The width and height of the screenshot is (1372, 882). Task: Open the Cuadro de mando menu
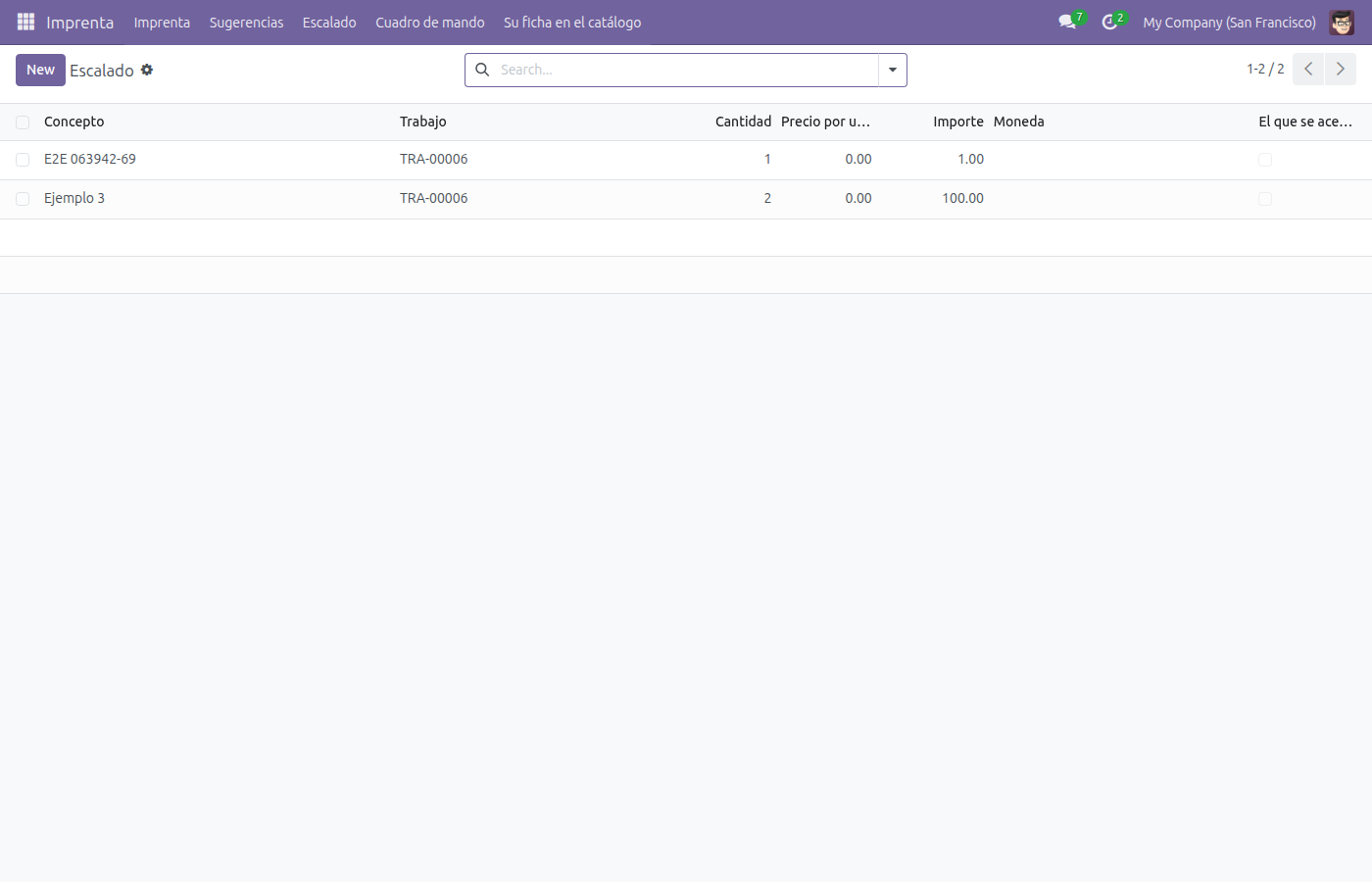pos(430,23)
